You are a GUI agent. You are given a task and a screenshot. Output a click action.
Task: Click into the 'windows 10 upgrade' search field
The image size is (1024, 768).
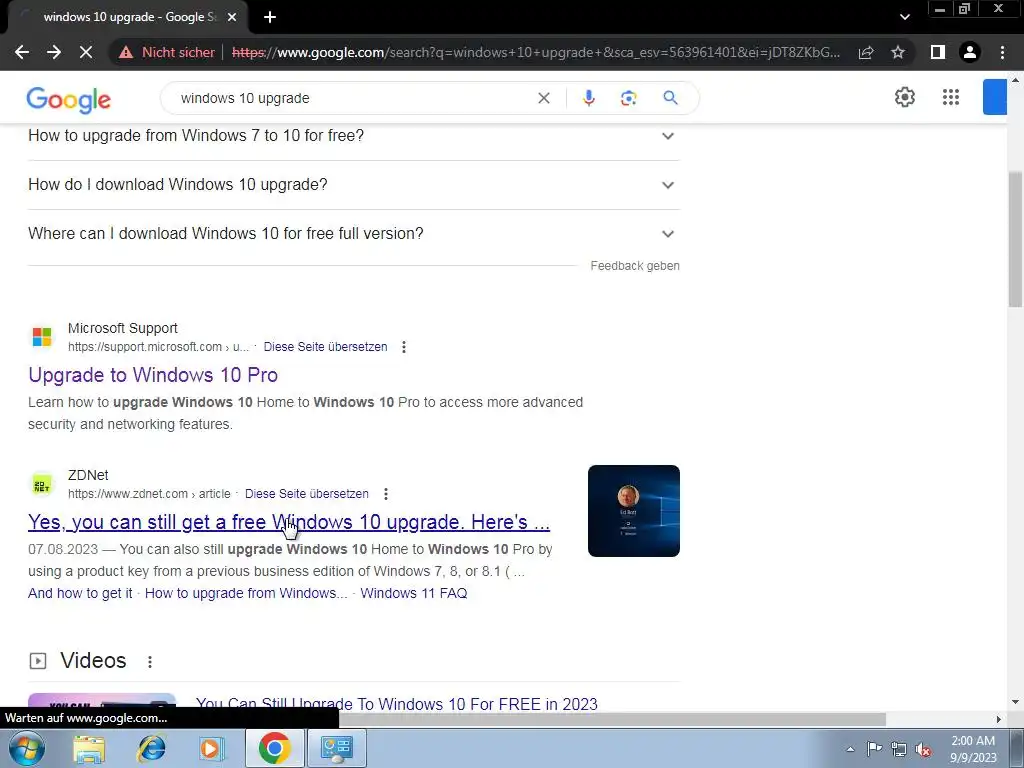click(x=353, y=98)
